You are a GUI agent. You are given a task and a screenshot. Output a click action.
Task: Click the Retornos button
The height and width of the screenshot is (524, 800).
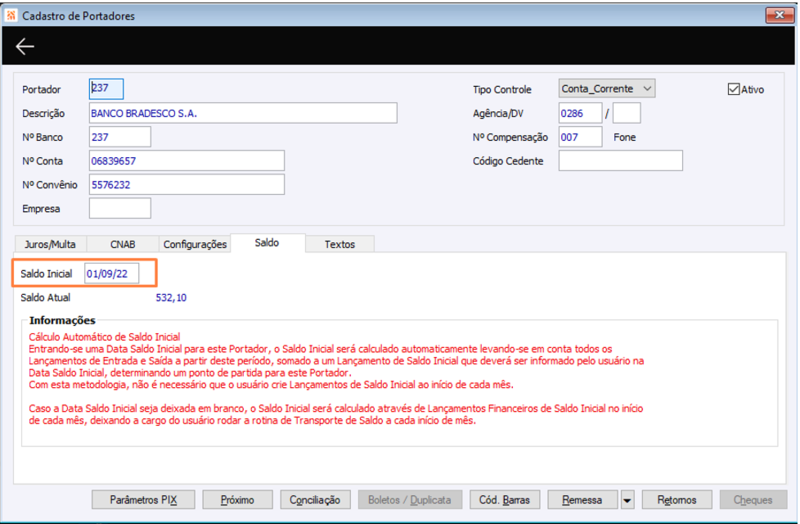click(x=677, y=500)
